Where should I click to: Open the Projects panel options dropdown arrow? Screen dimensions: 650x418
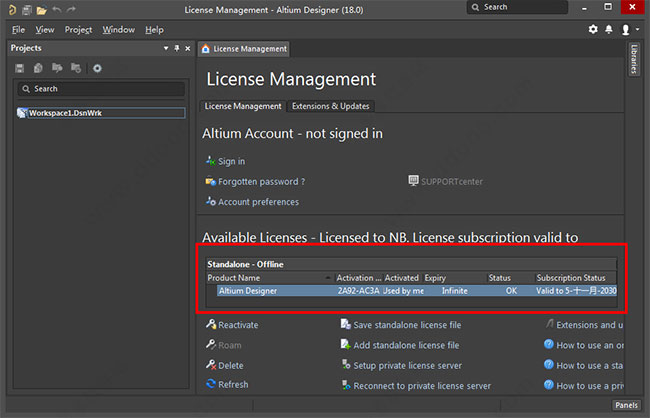[x=165, y=48]
